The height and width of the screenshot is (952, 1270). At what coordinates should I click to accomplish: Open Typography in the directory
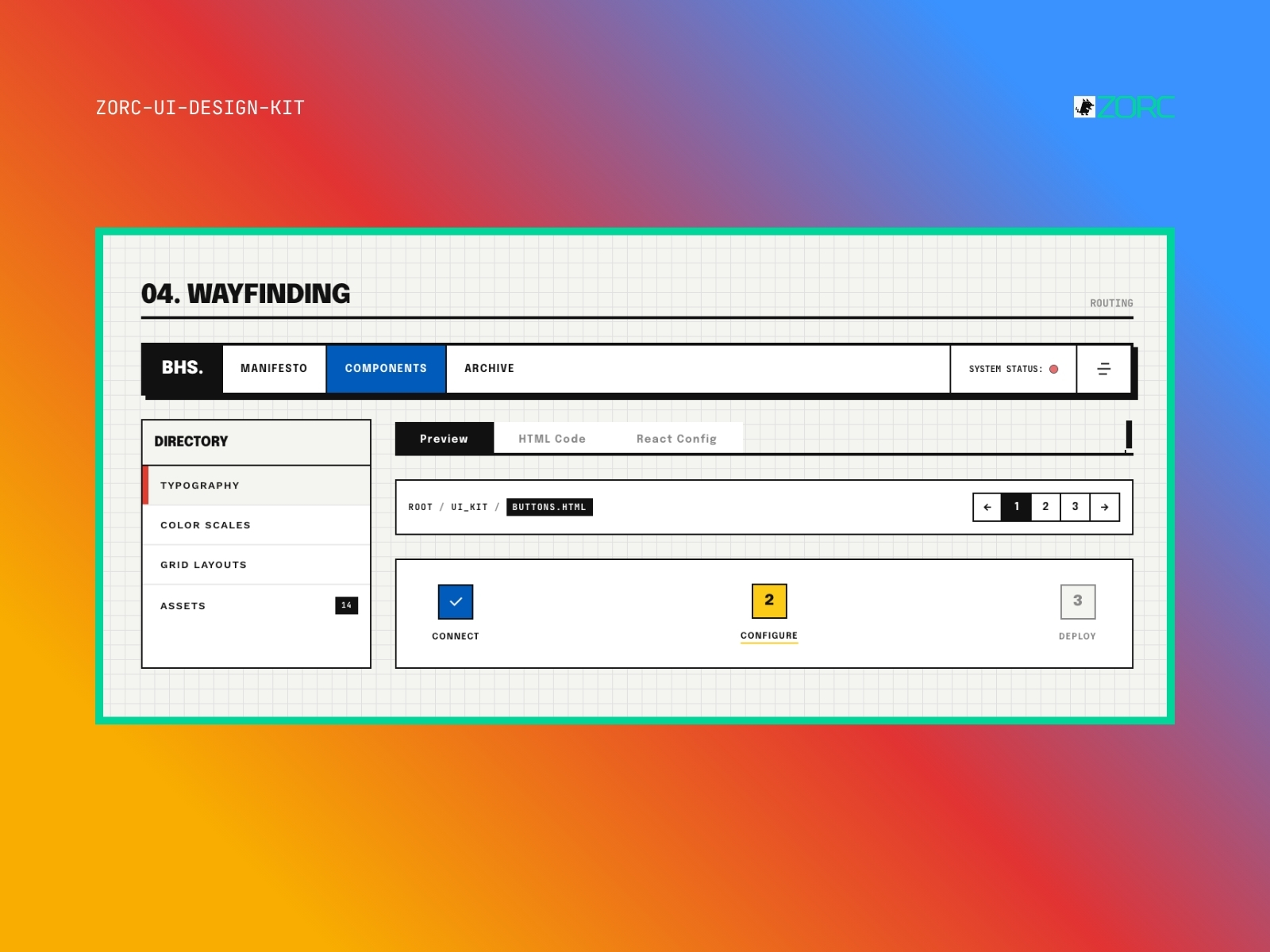tap(256, 486)
